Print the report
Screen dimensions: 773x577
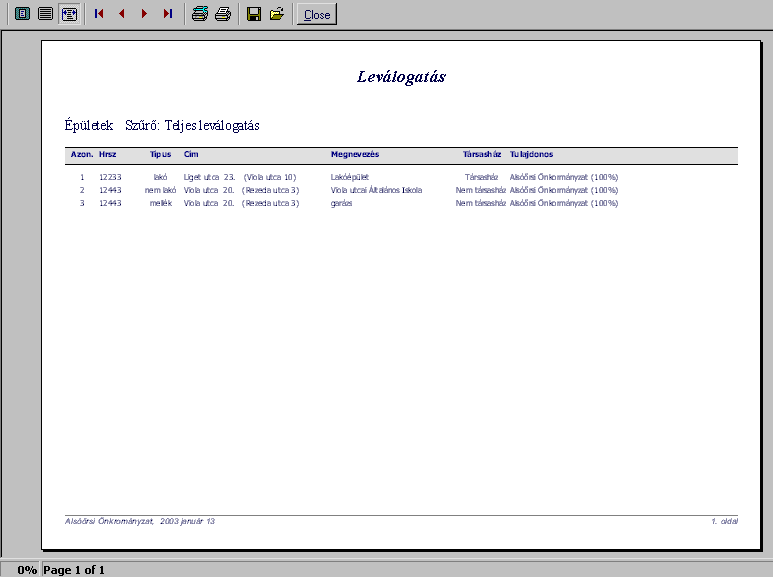[x=223, y=14]
